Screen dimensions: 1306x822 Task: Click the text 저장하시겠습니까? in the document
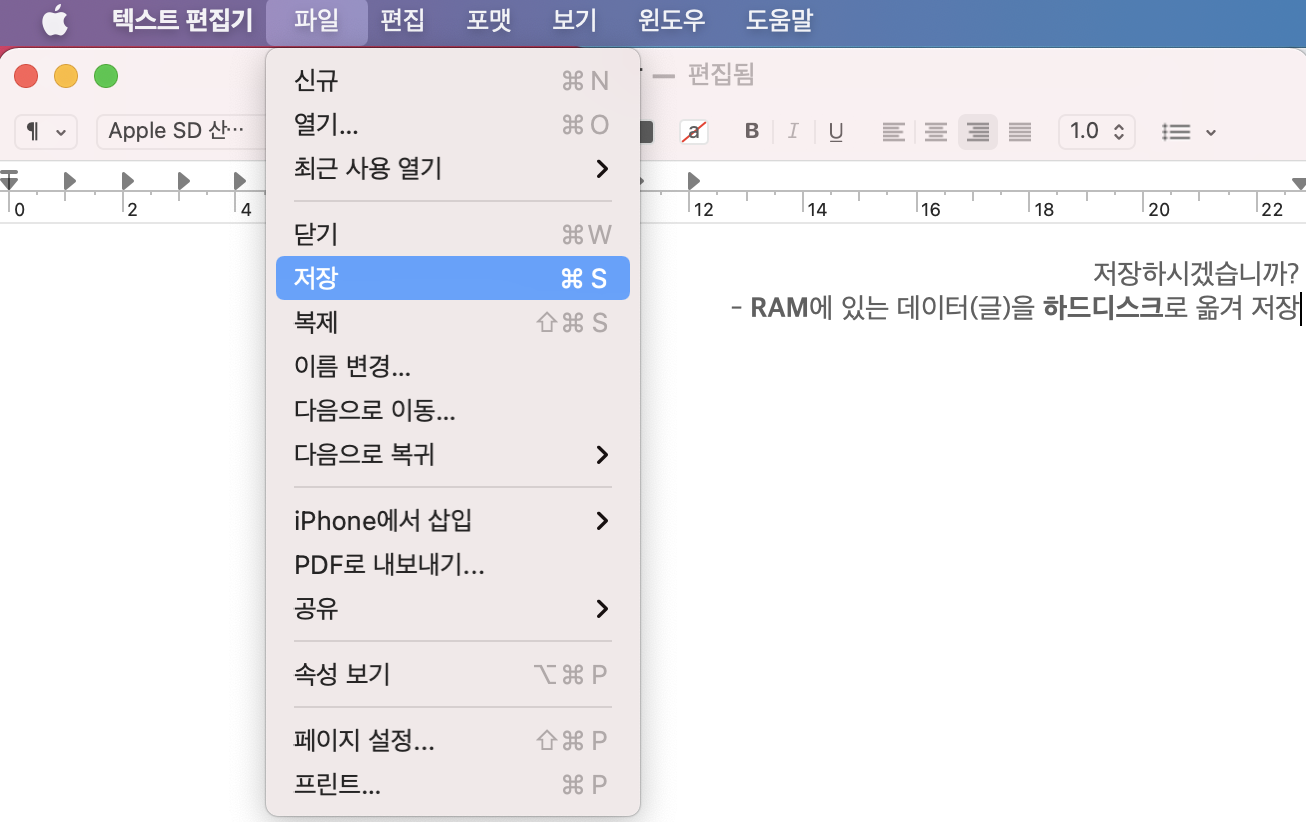tap(1196, 272)
